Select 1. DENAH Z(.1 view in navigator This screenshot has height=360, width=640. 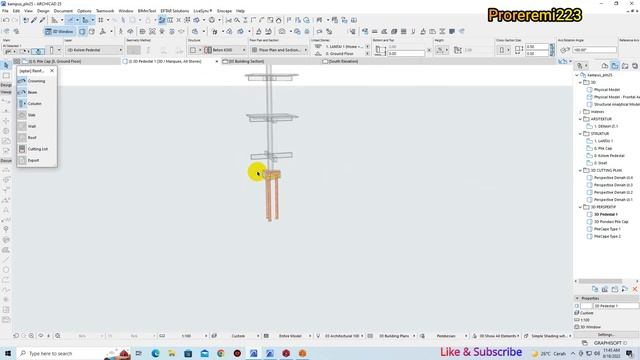[x=606, y=126]
